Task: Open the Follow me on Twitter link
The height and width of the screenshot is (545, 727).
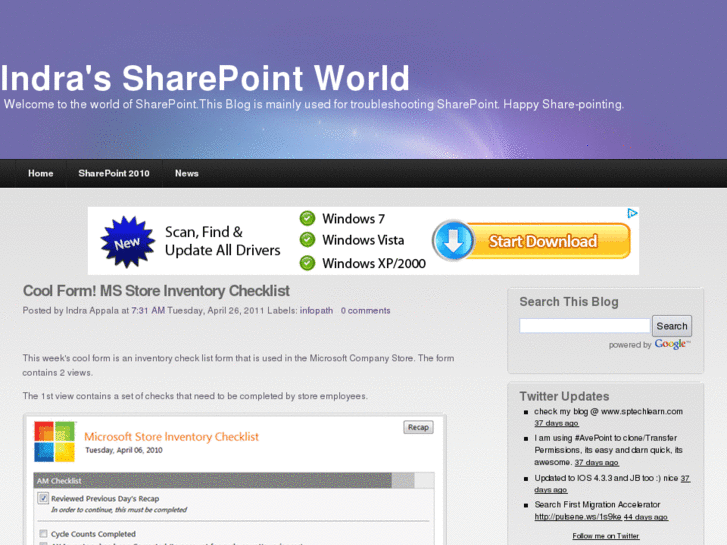Action: click(606, 536)
